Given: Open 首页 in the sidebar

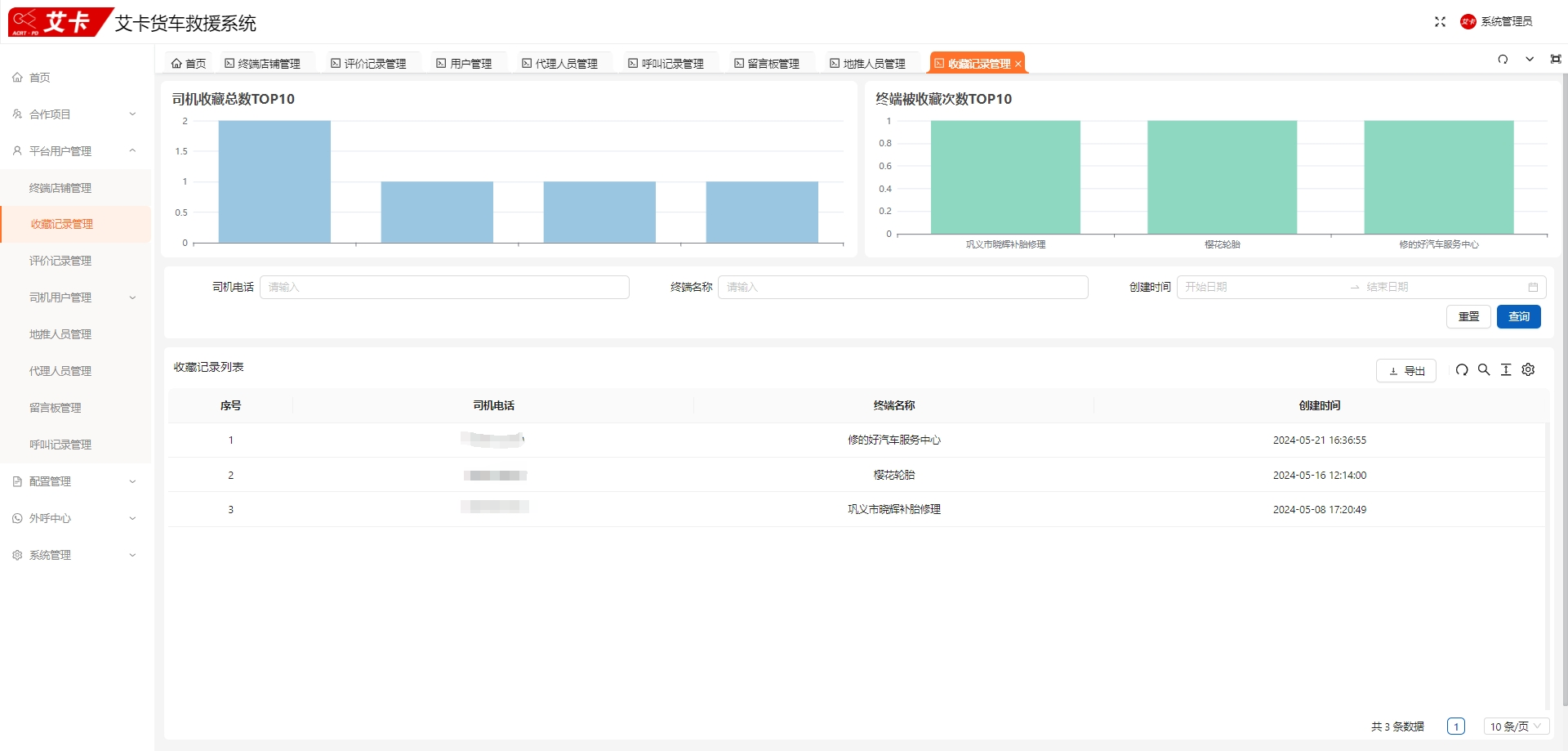Looking at the screenshot, I should 75,78.
